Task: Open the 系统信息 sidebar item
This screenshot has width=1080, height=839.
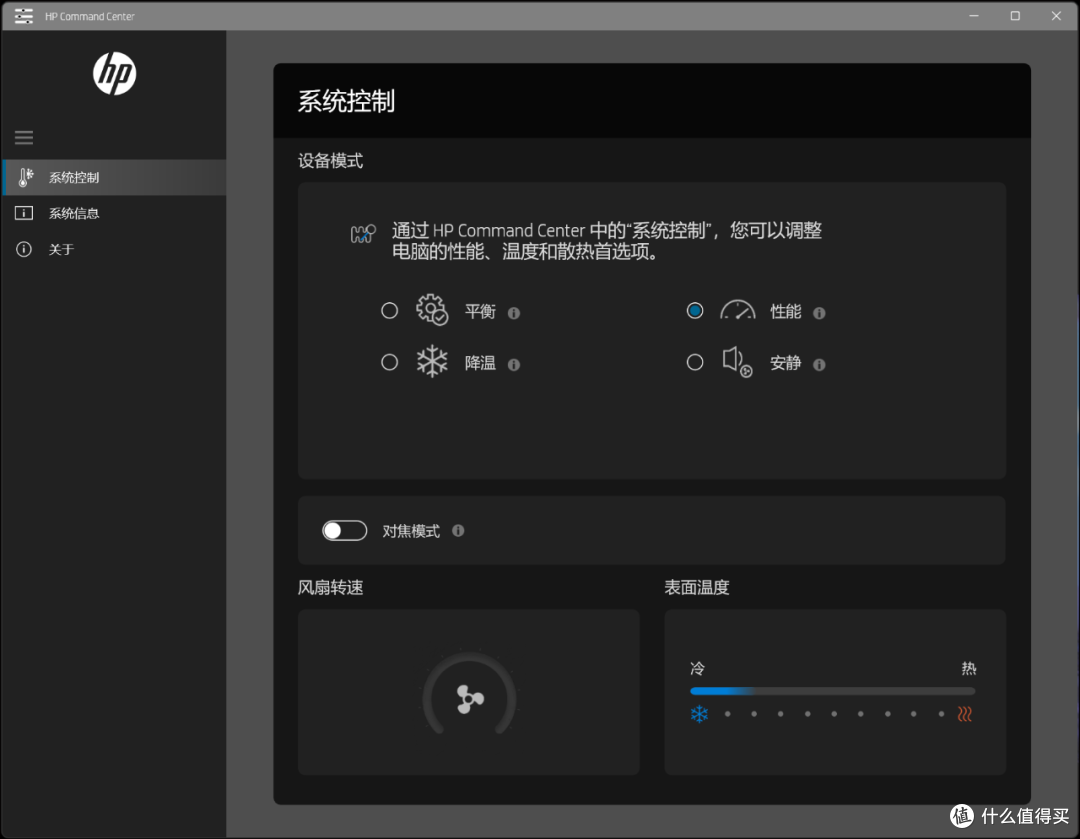Action: (114, 213)
